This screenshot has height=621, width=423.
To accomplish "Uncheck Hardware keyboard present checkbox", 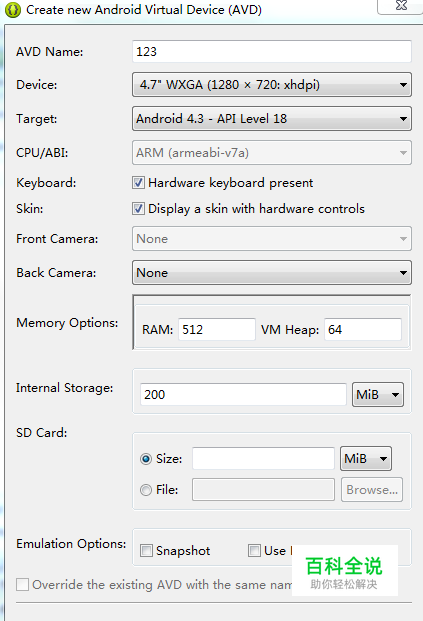I will click(138, 183).
